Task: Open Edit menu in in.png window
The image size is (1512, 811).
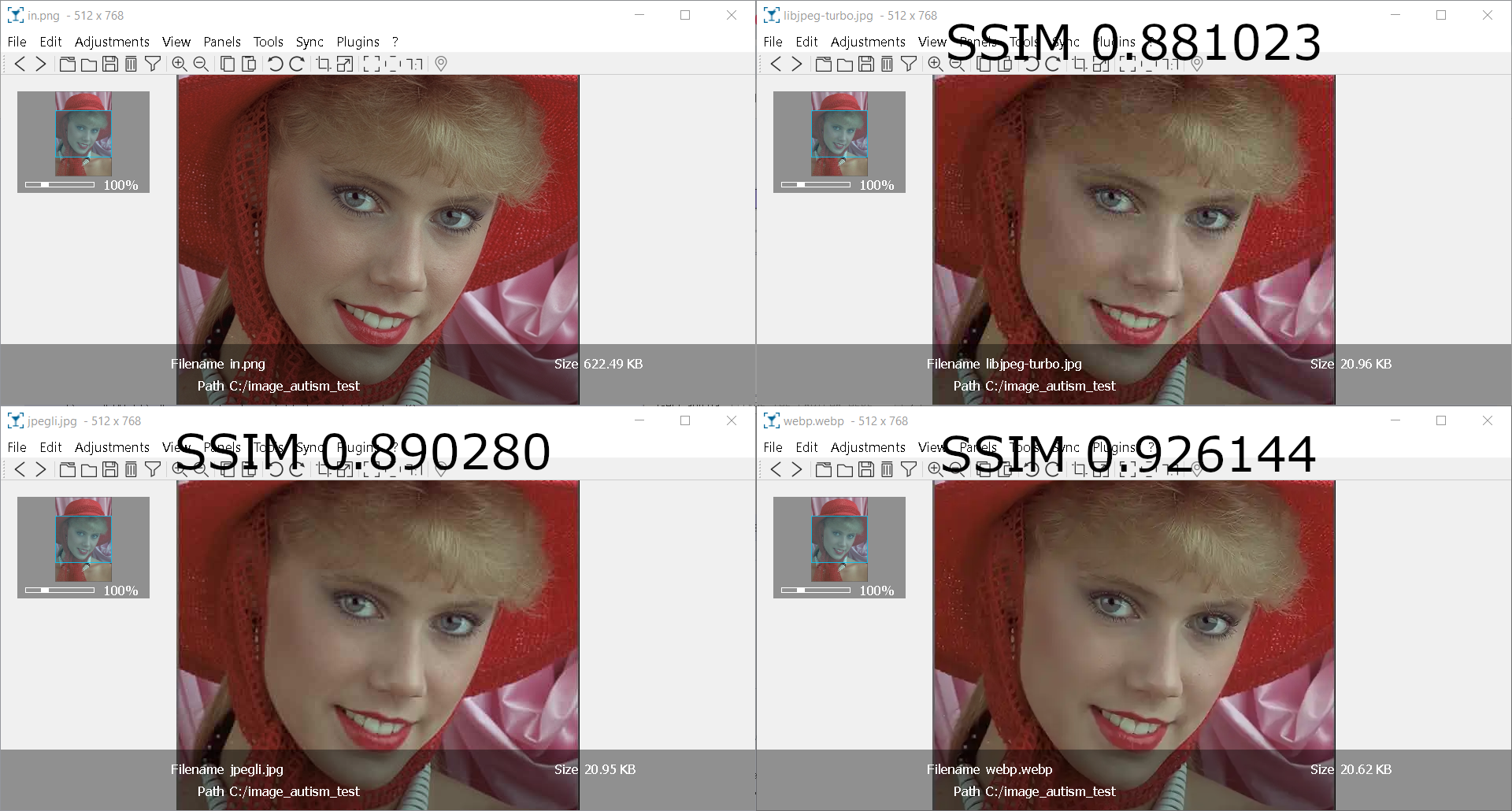Action: pos(50,42)
